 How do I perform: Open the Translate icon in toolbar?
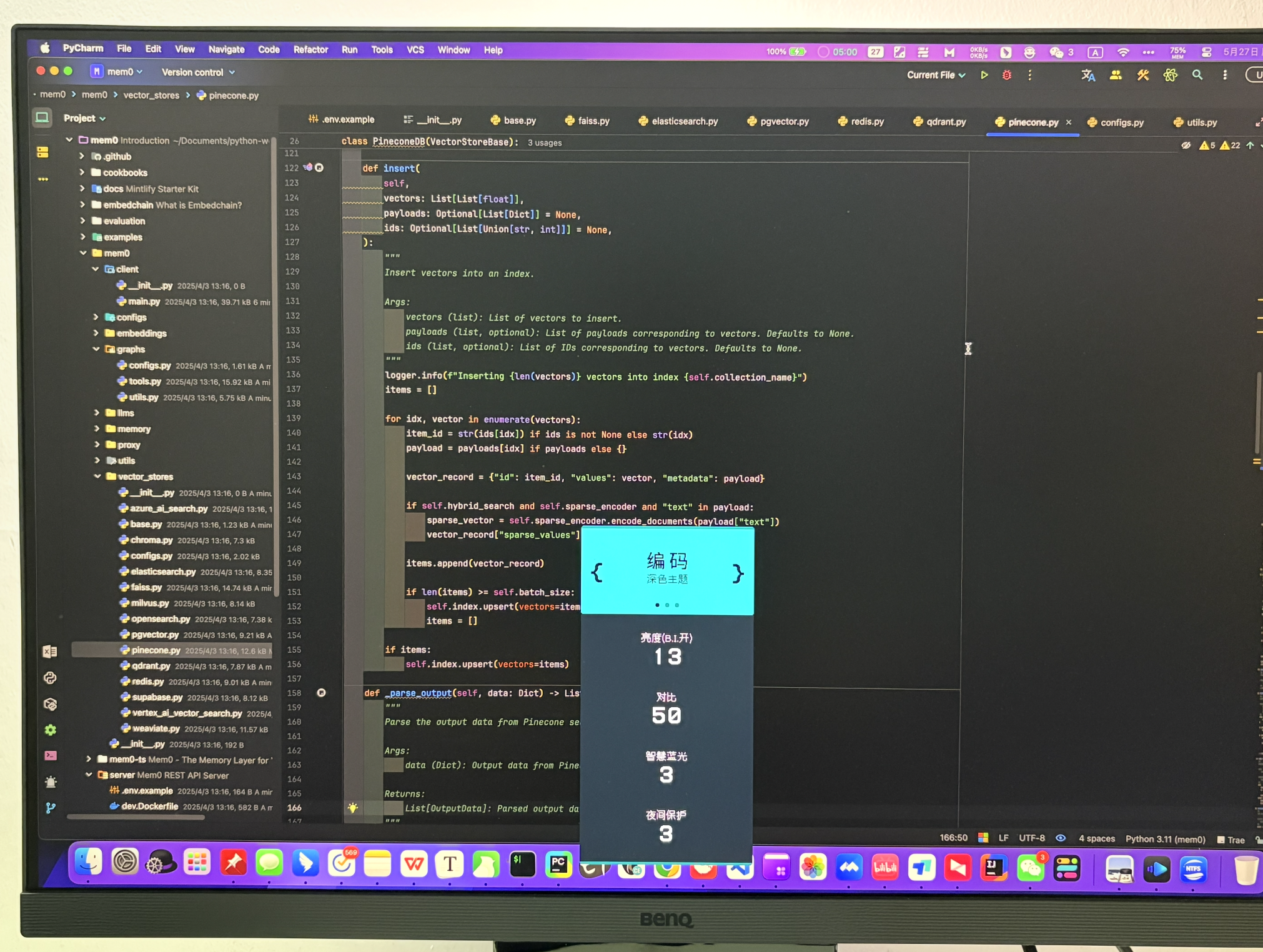click(1088, 75)
